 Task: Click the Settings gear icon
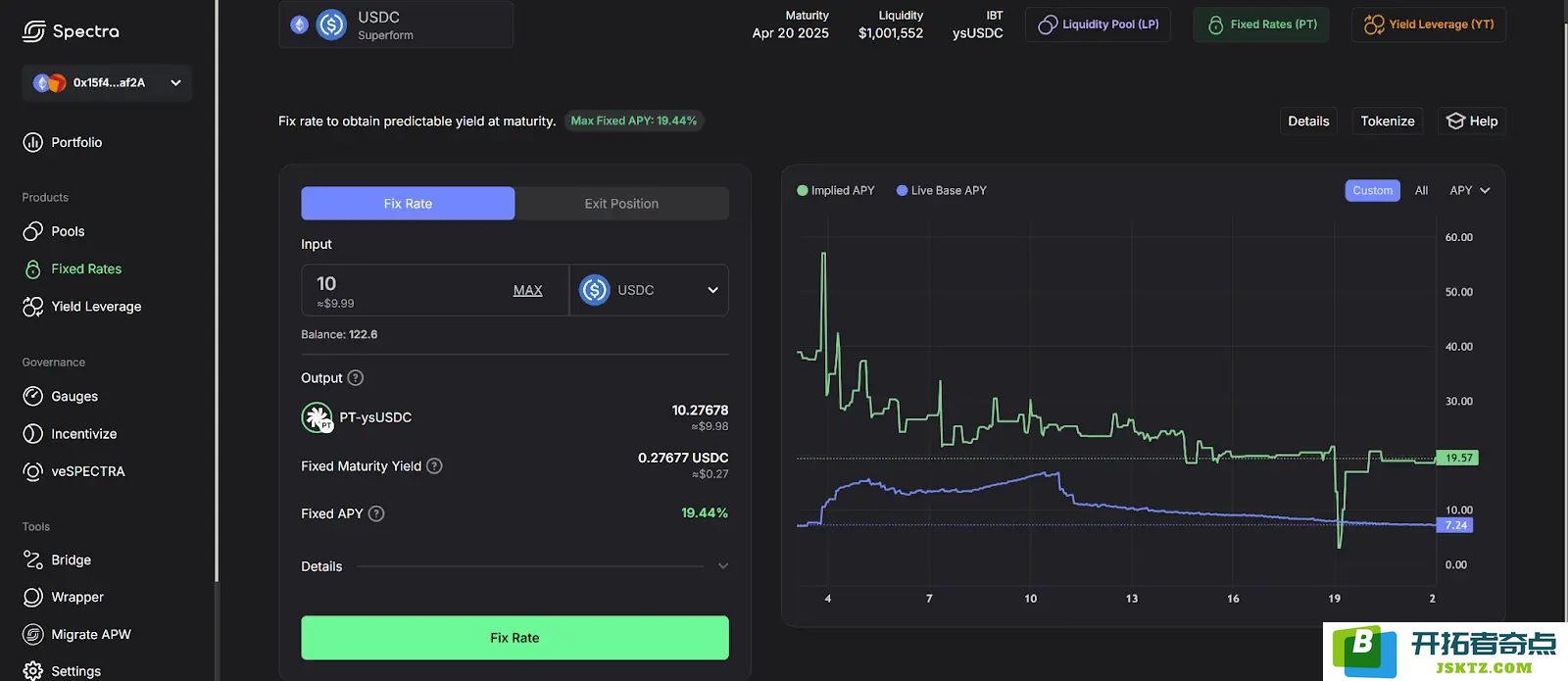(x=32, y=671)
